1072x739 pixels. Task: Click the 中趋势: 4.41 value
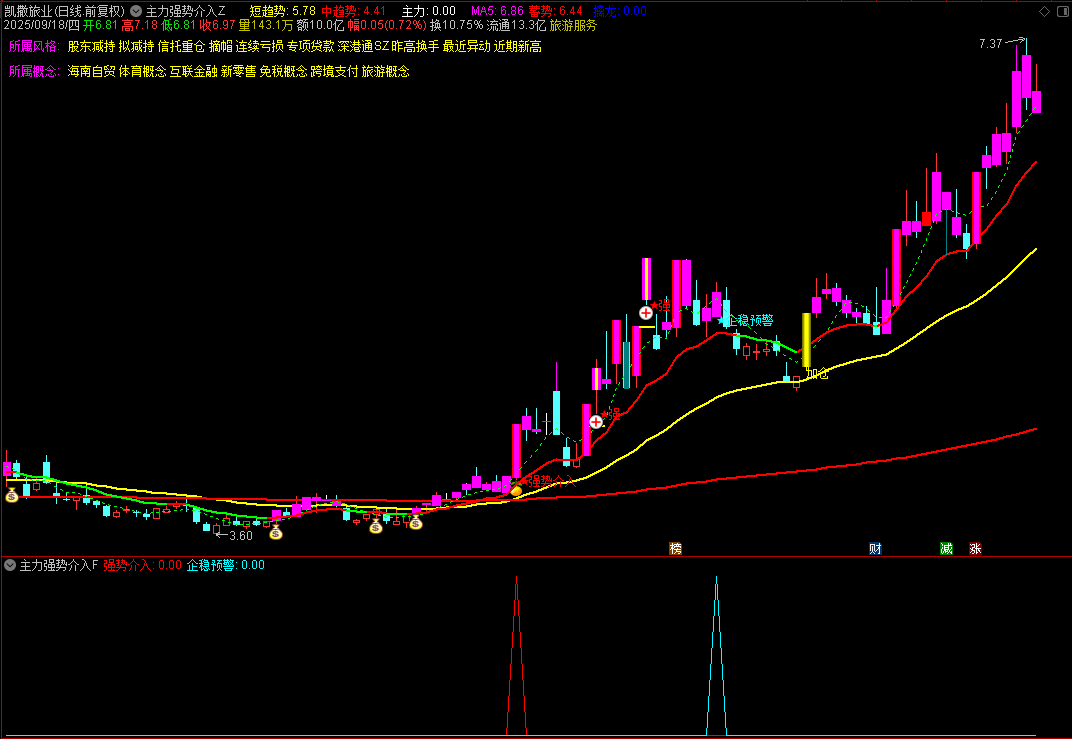tap(353, 11)
